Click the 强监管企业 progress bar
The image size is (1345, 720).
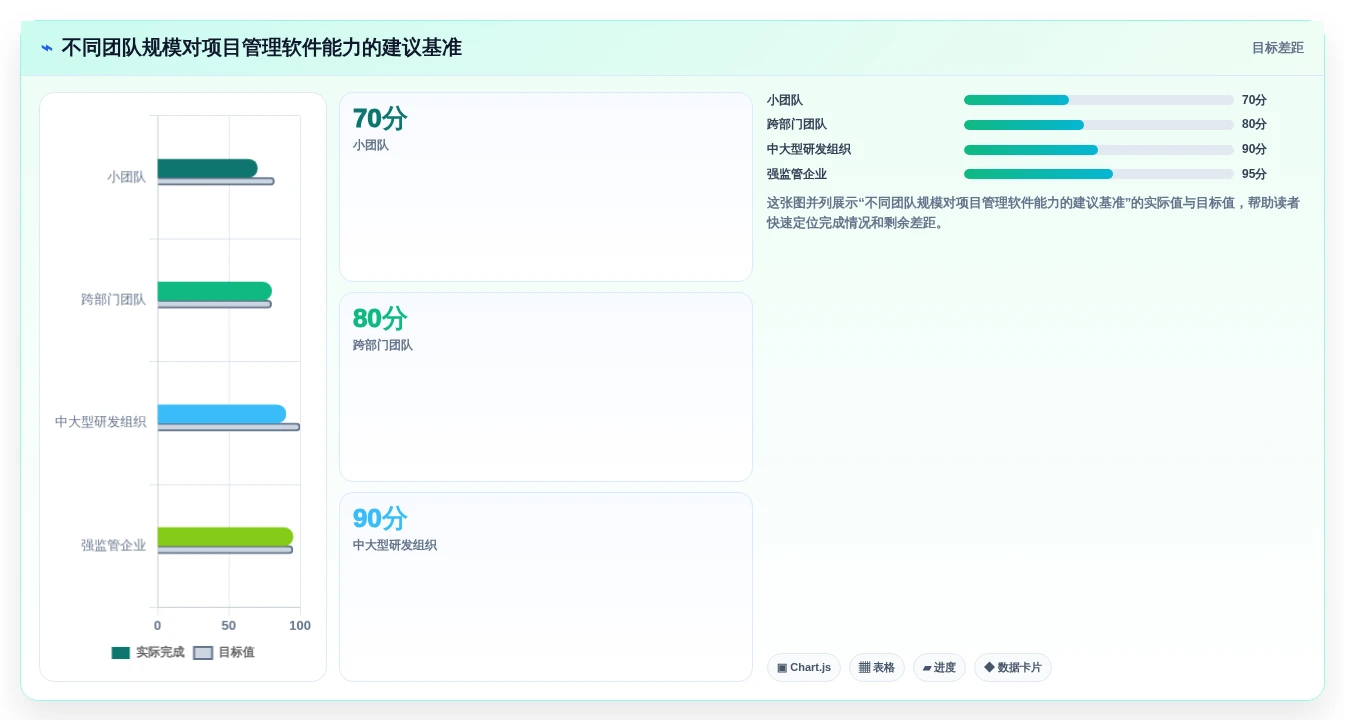point(1098,174)
